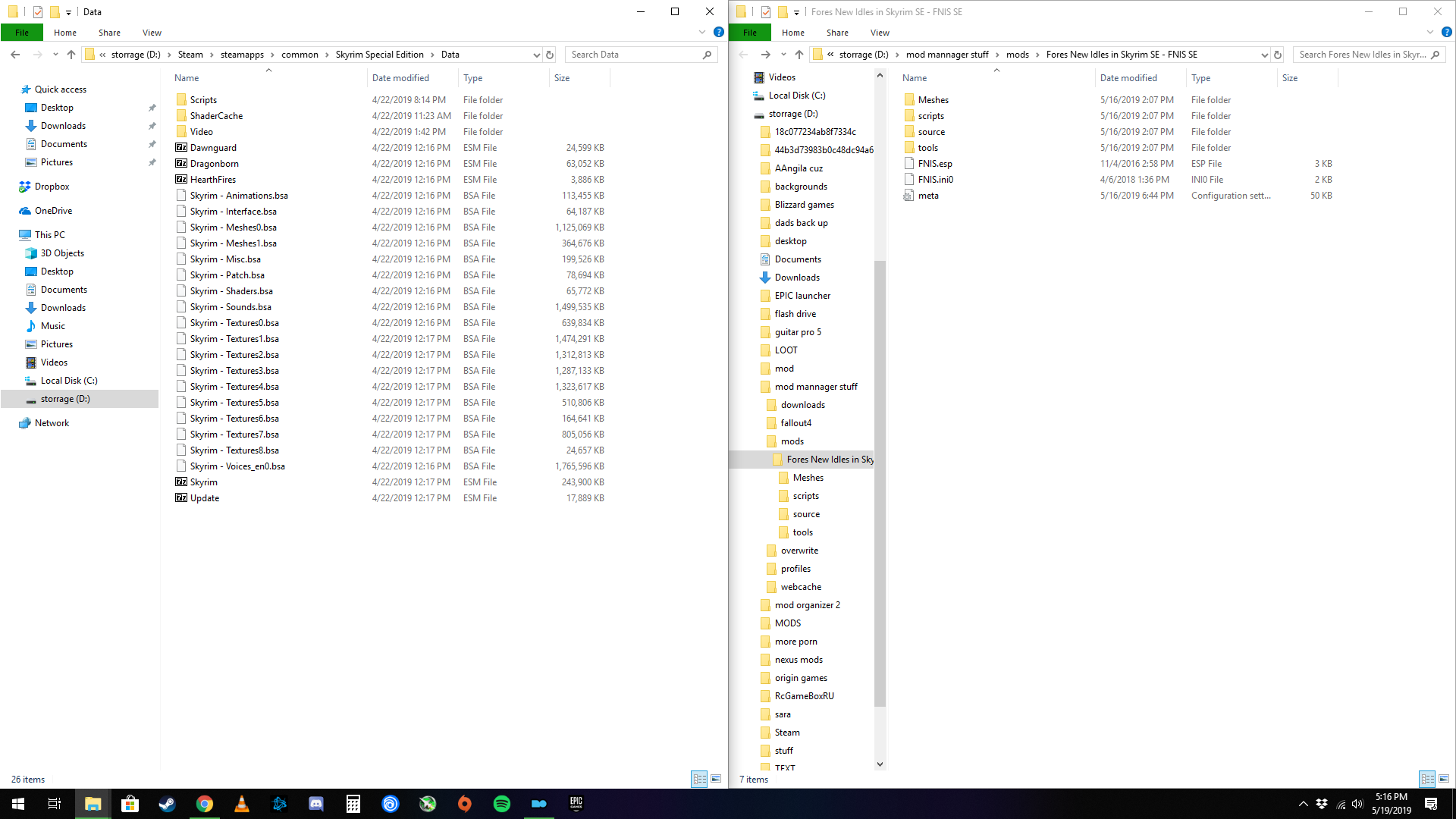Open the Home tab in Fores New Idles window
This screenshot has width=1456, height=819.
pyautogui.click(x=793, y=33)
